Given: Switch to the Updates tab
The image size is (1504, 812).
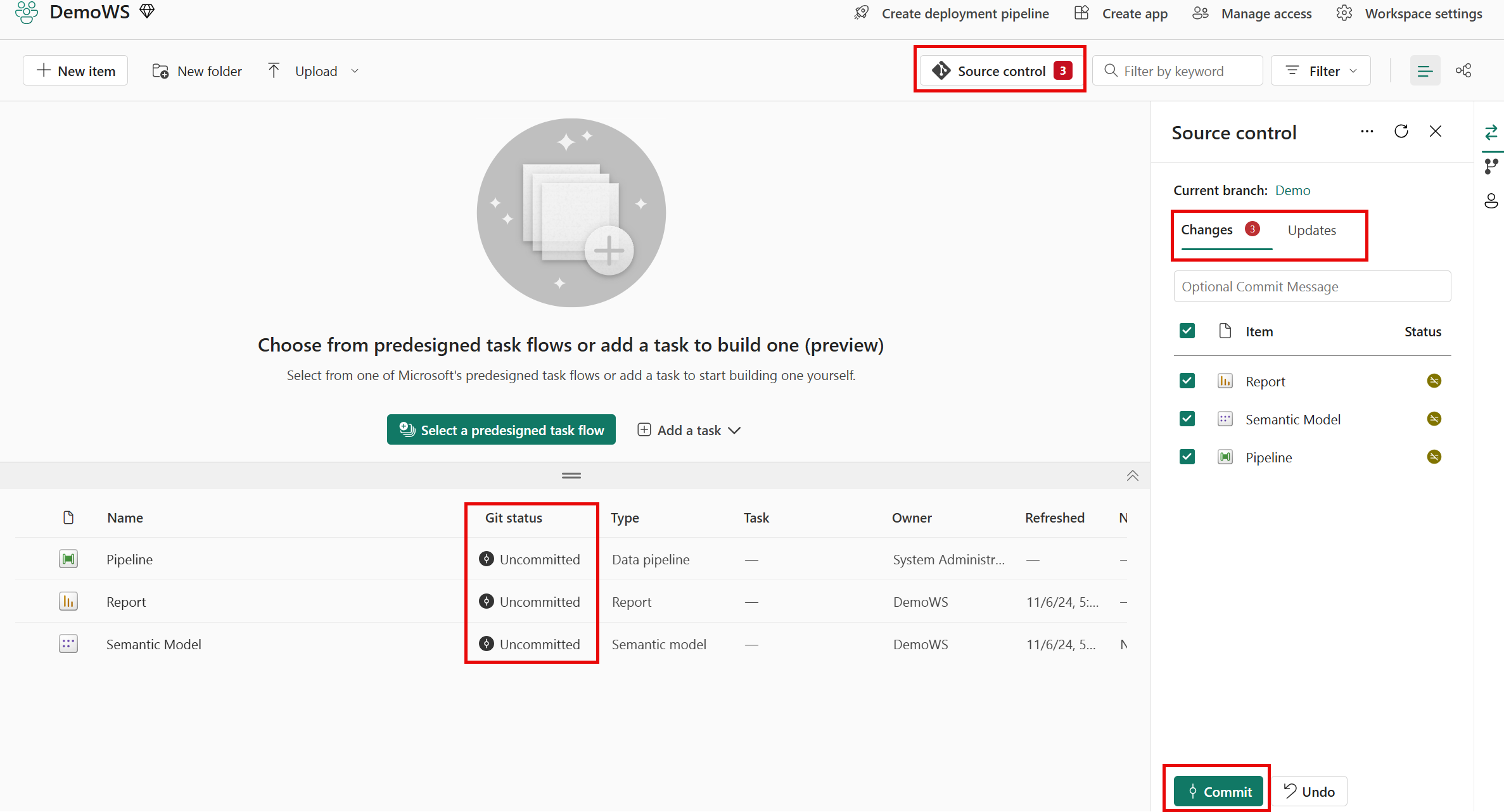Looking at the screenshot, I should pyautogui.click(x=1311, y=230).
